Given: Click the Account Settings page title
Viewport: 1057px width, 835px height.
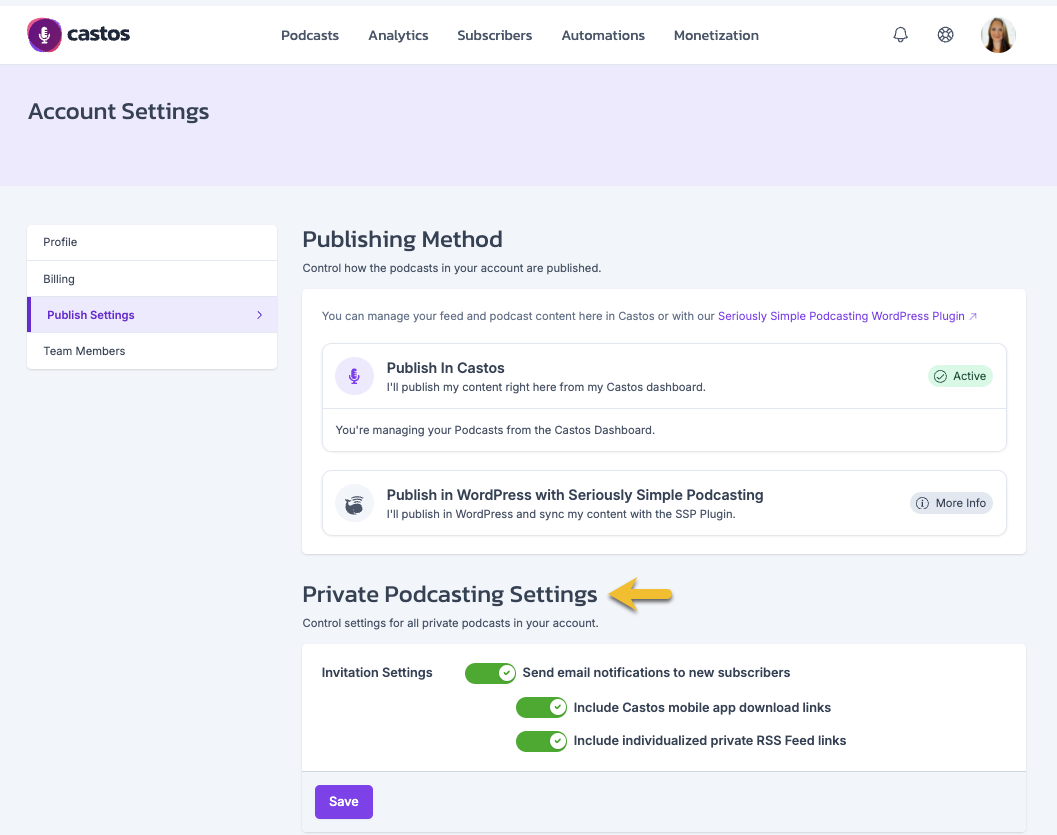Looking at the screenshot, I should tap(119, 111).
